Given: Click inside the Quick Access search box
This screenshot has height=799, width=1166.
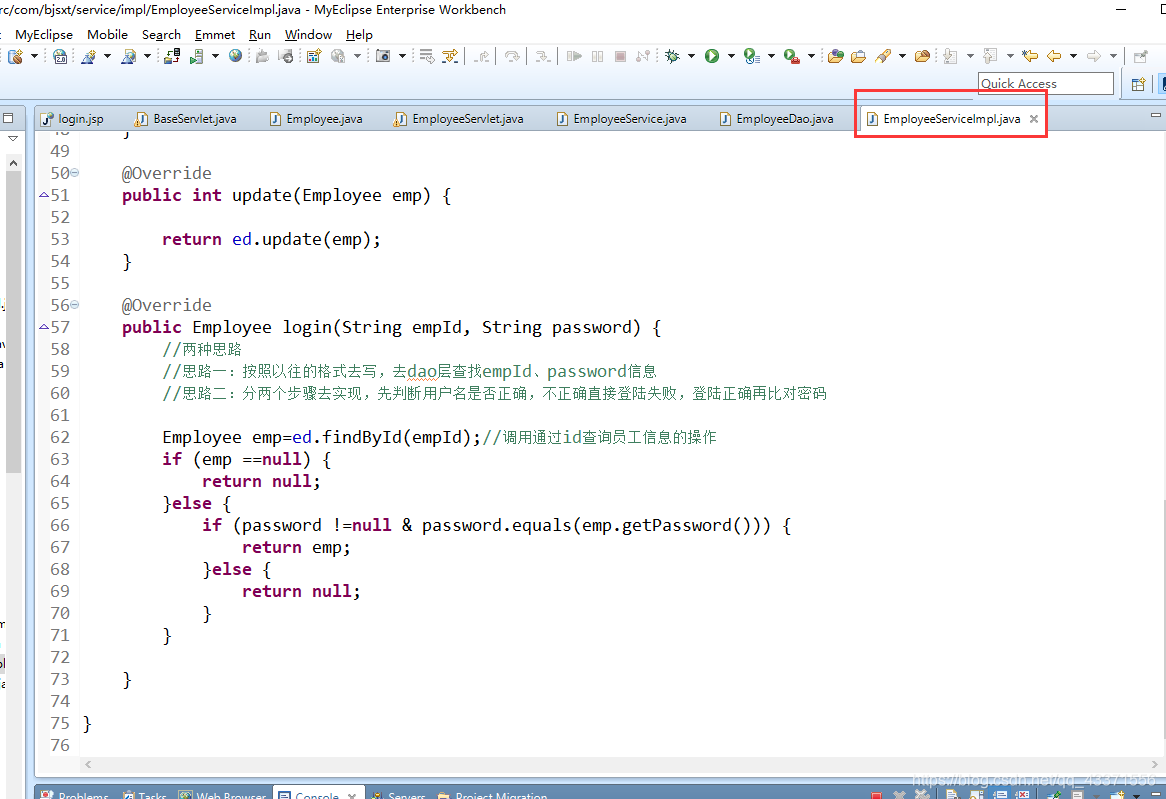Looking at the screenshot, I should coord(1046,83).
